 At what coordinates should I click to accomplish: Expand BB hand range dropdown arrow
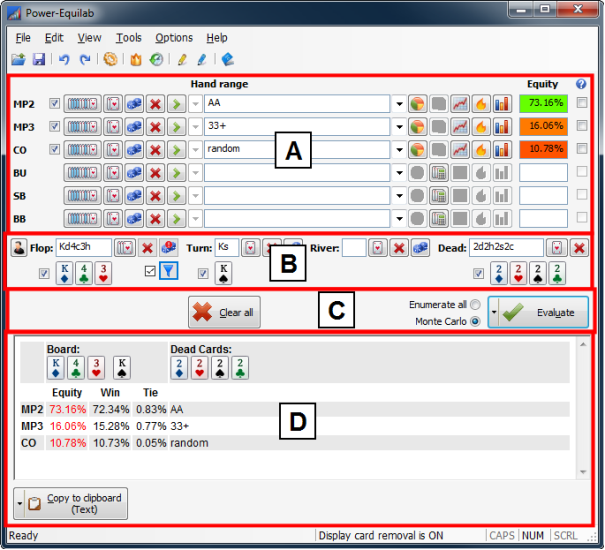[x=399, y=219]
